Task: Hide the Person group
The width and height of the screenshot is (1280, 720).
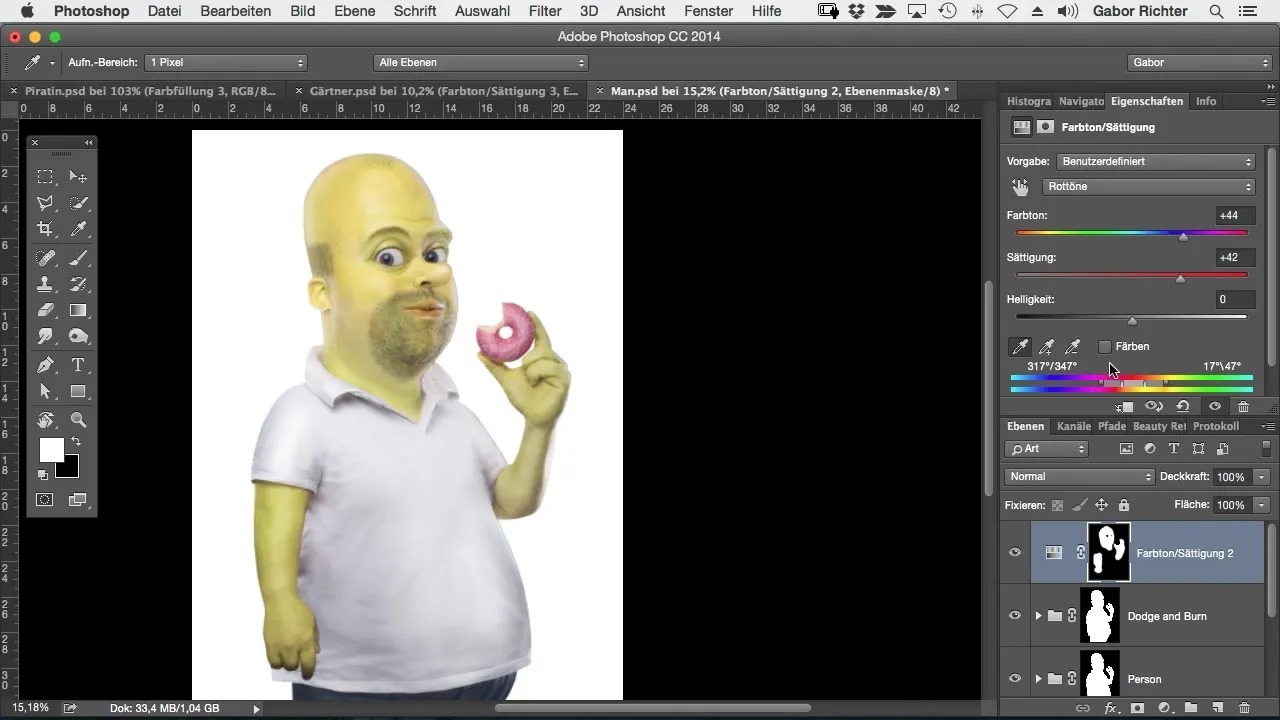Action: [1015, 679]
